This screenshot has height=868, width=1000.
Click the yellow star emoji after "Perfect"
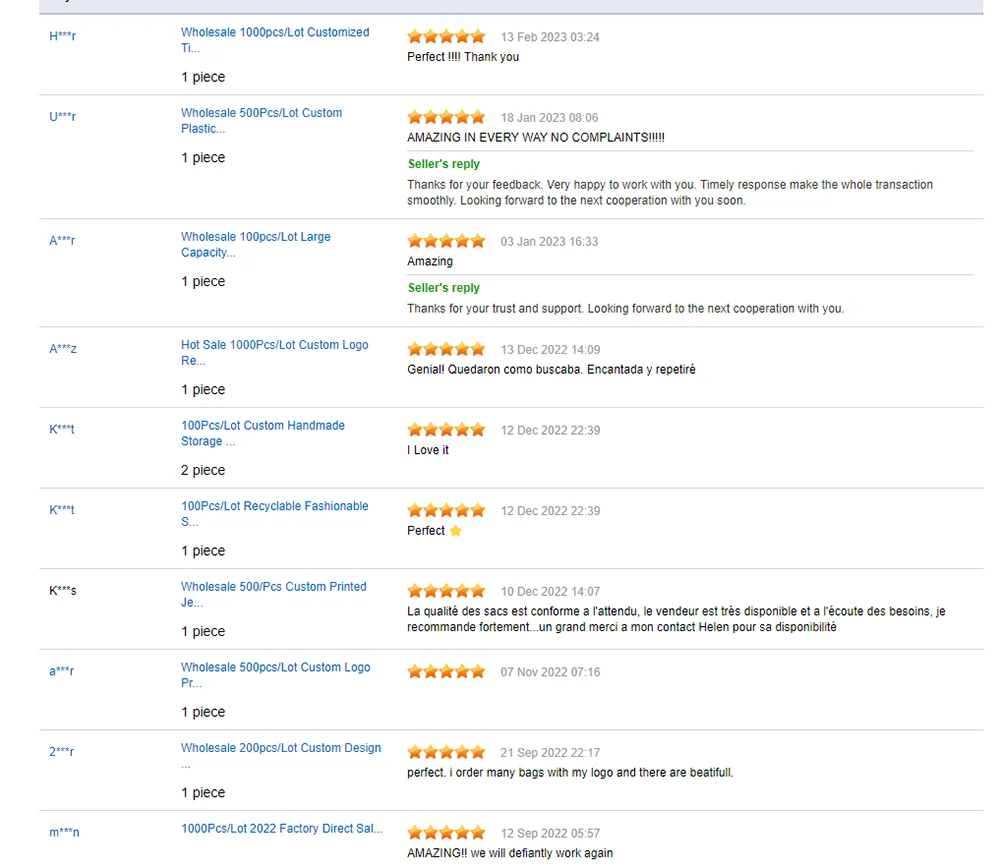click(x=456, y=531)
